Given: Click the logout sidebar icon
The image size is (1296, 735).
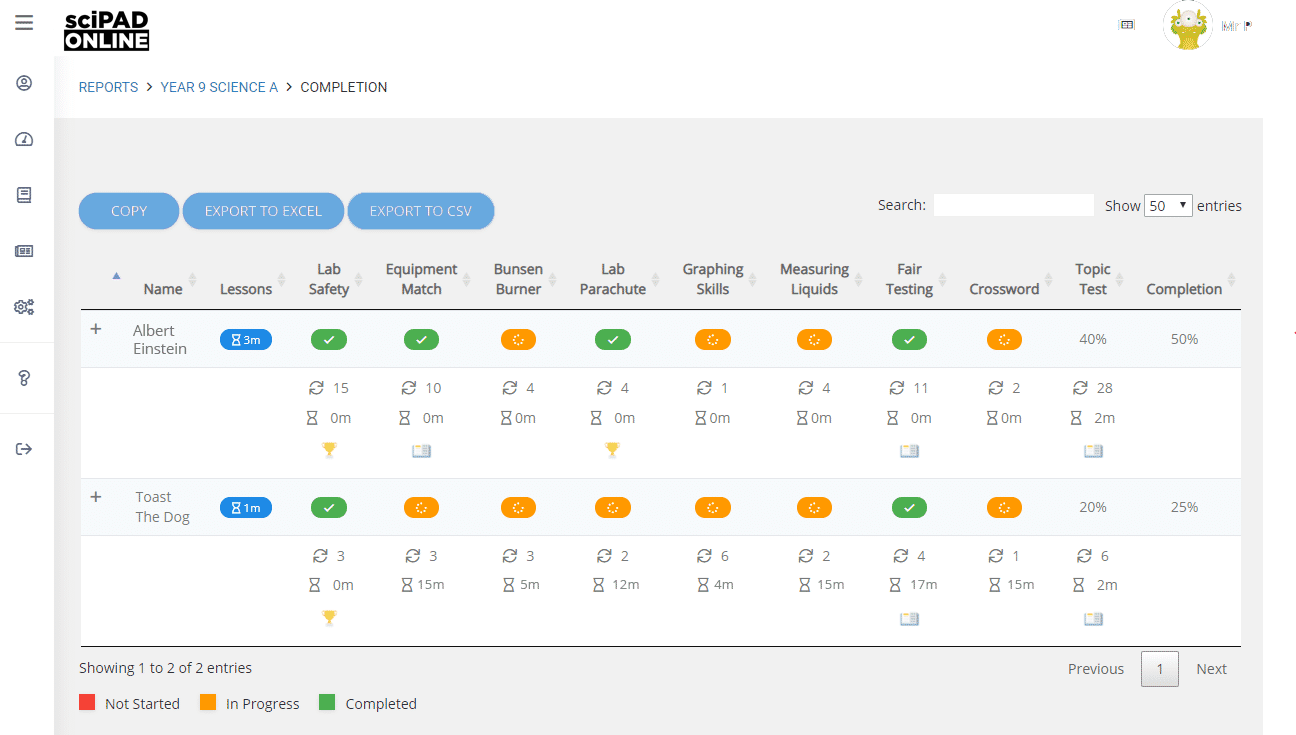Looking at the screenshot, I should click(x=24, y=449).
